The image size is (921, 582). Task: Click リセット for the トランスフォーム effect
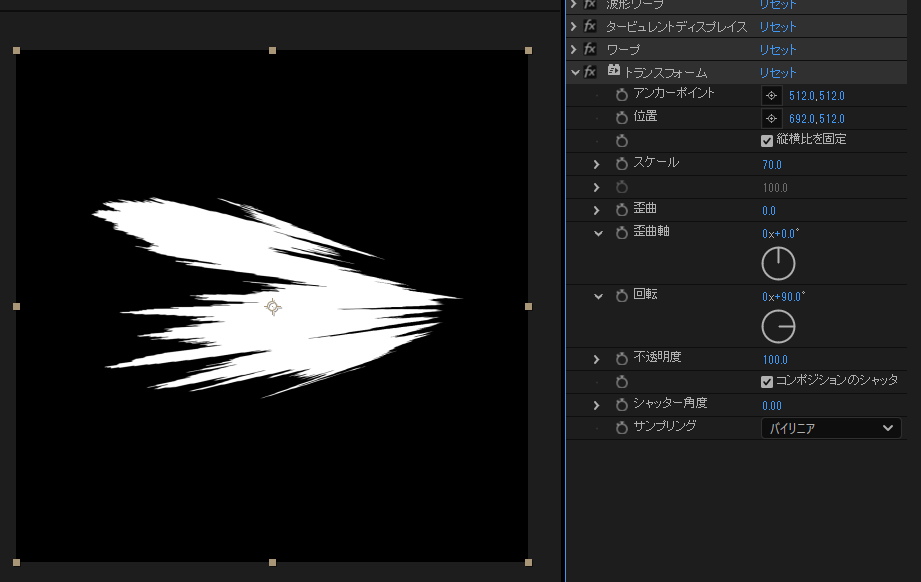pos(778,73)
